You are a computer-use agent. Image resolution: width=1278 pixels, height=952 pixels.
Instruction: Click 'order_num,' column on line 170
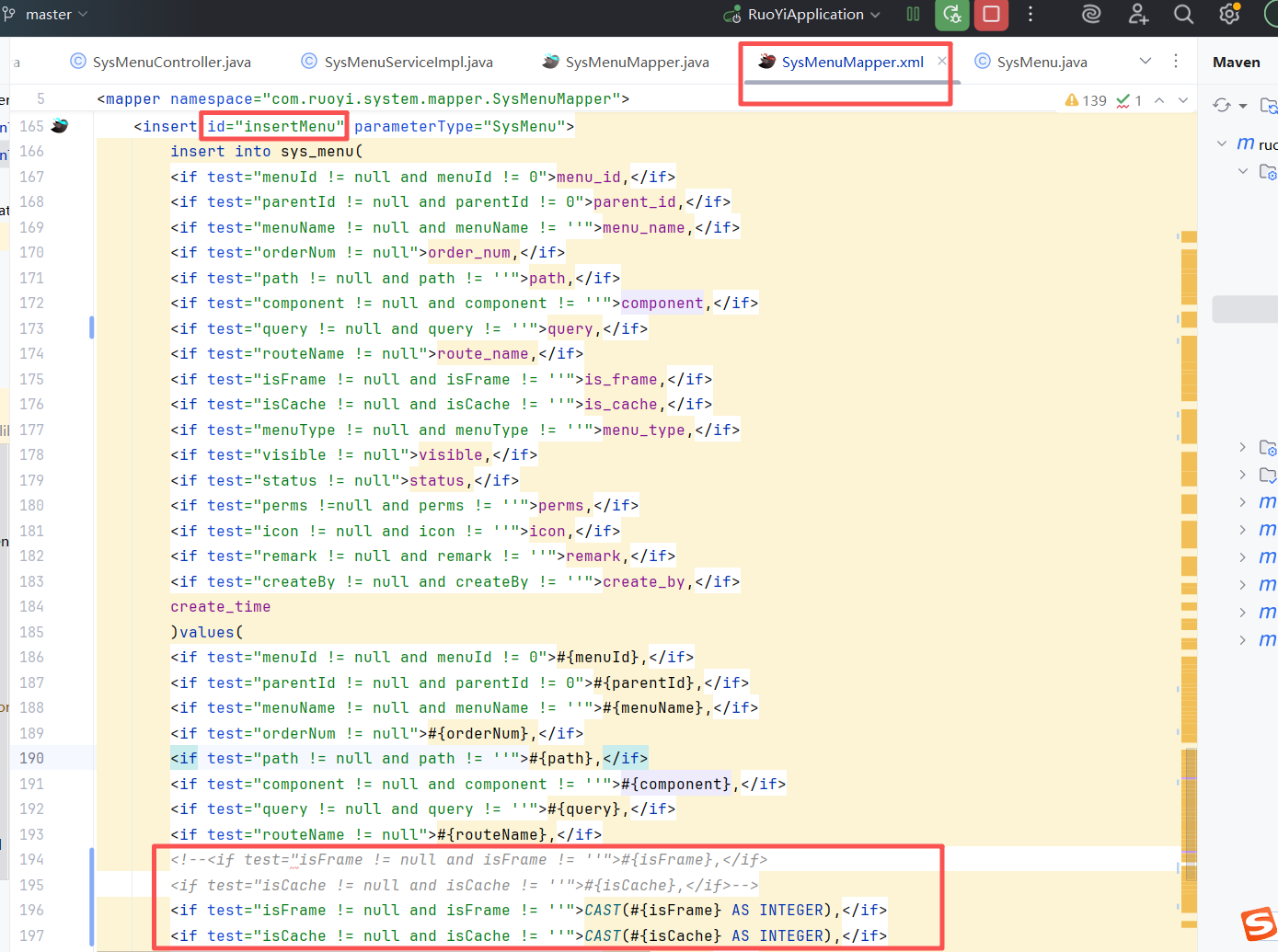pos(474,252)
